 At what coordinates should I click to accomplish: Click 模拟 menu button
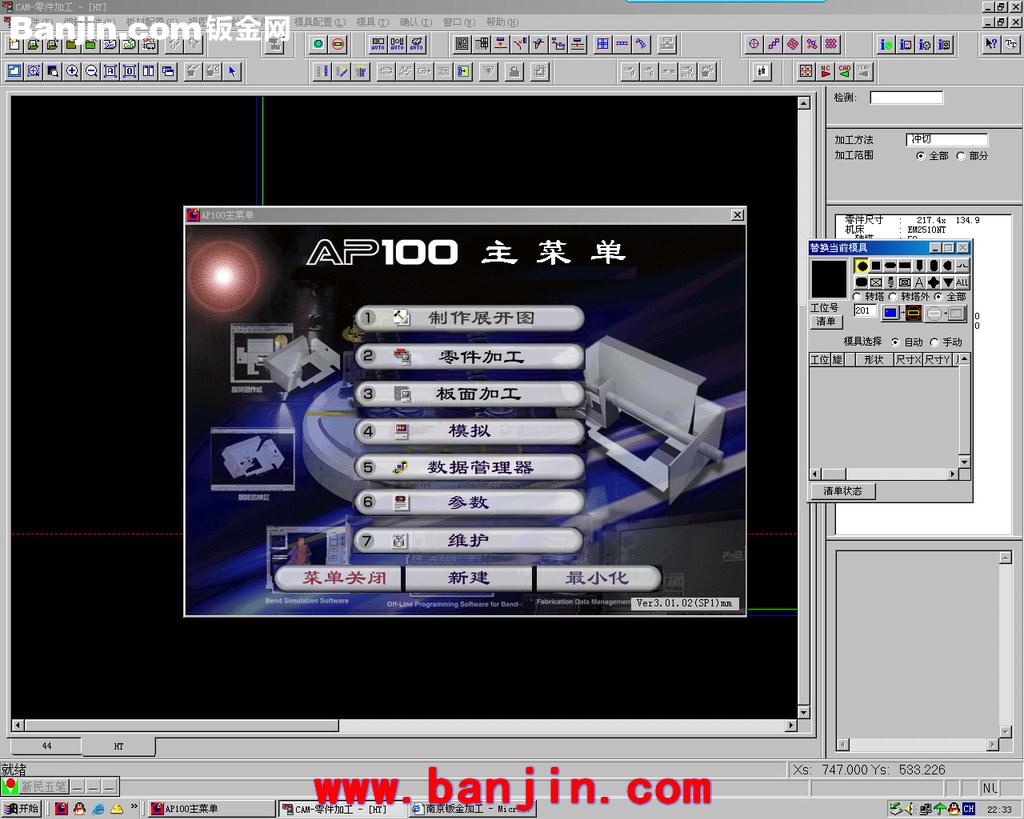[x=469, y=431]
